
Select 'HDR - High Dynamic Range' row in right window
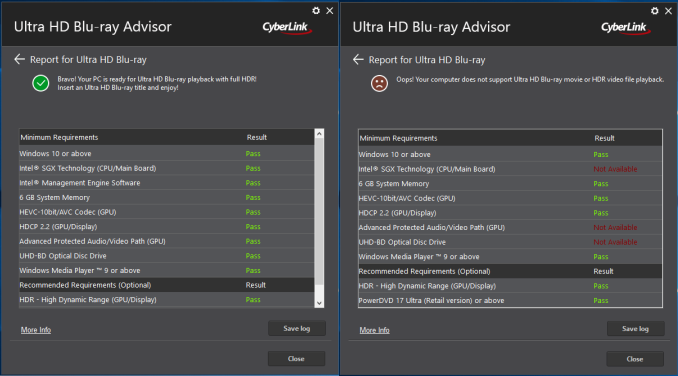point(510,286)
